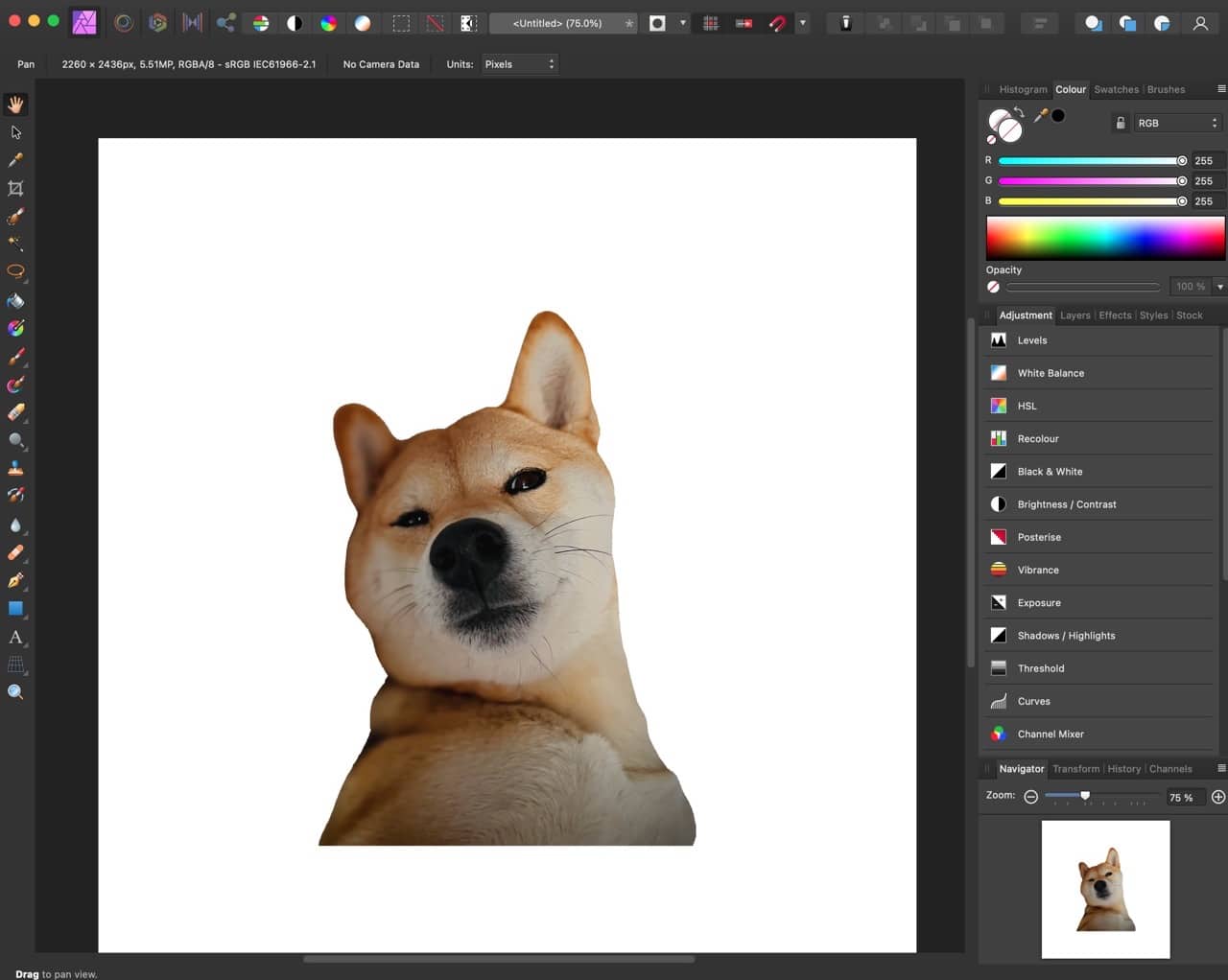The width and height of the screenshot is (1228, 980).
Task: Select the Undo Brush tool
Action: [x=15, y=496]
